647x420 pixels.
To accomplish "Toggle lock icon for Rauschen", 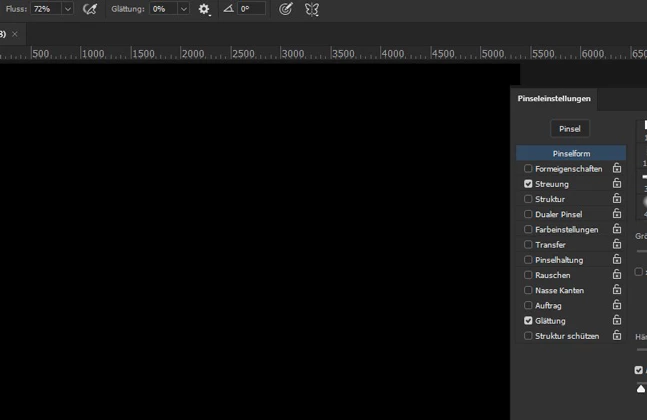I will coord(617,275).
